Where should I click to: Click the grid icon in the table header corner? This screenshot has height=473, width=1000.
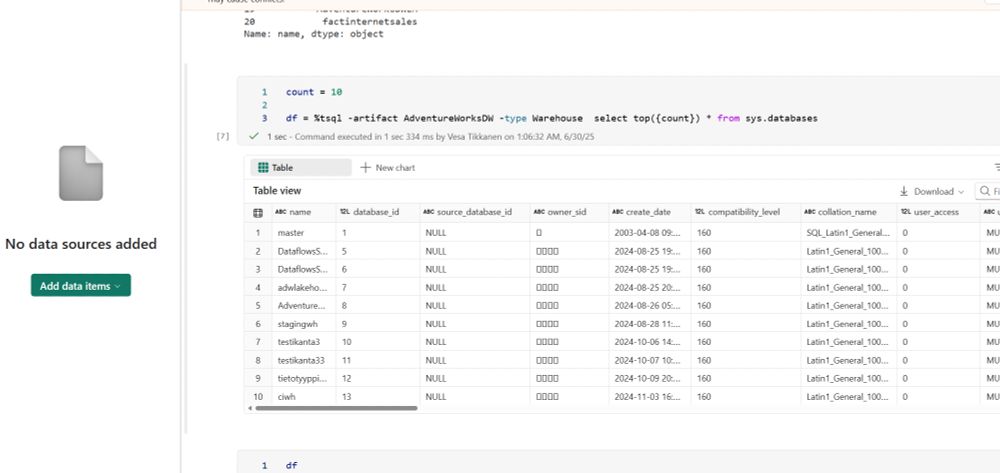tap(258, 212)
